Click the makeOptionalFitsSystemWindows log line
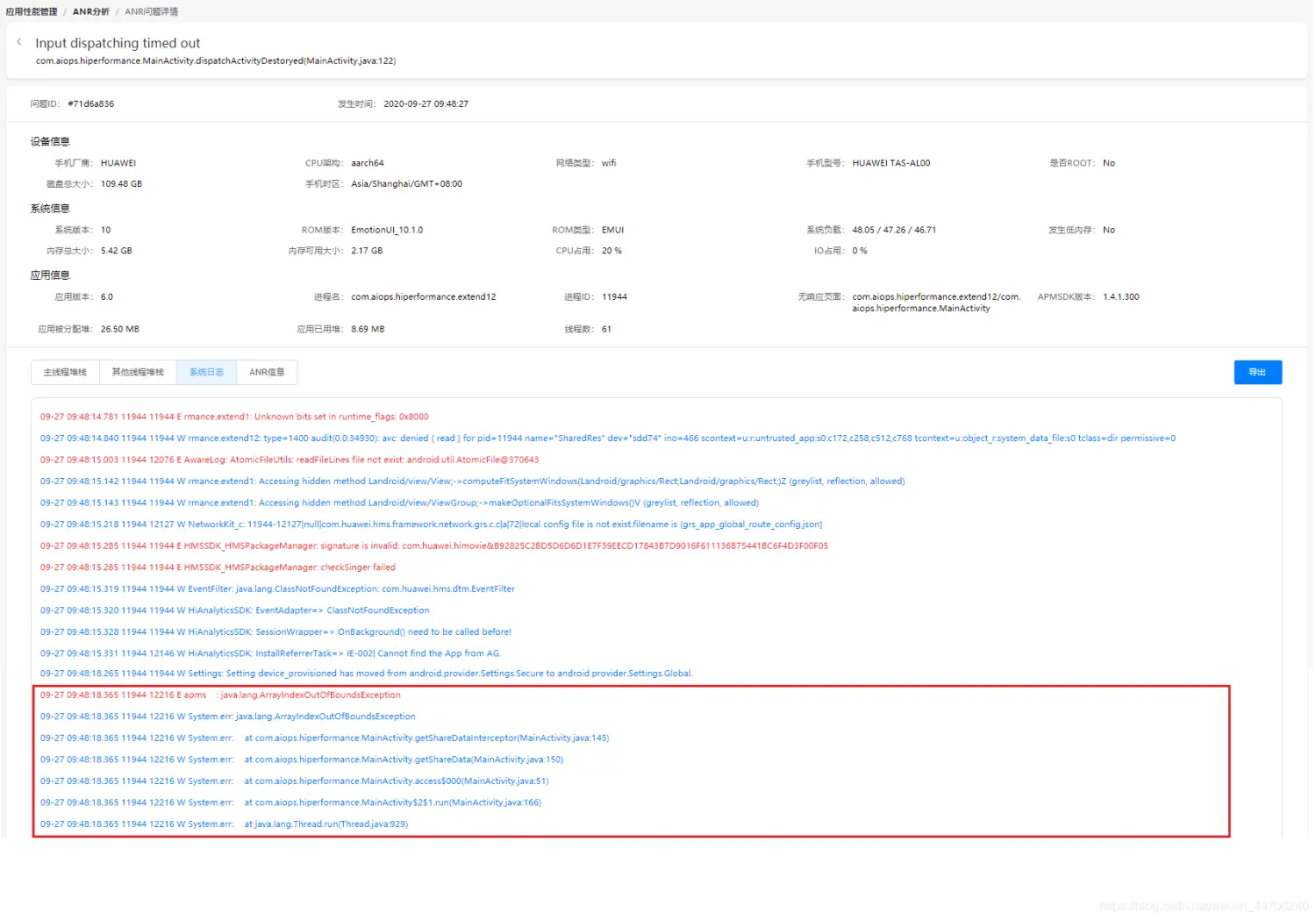 click(399, 503)
